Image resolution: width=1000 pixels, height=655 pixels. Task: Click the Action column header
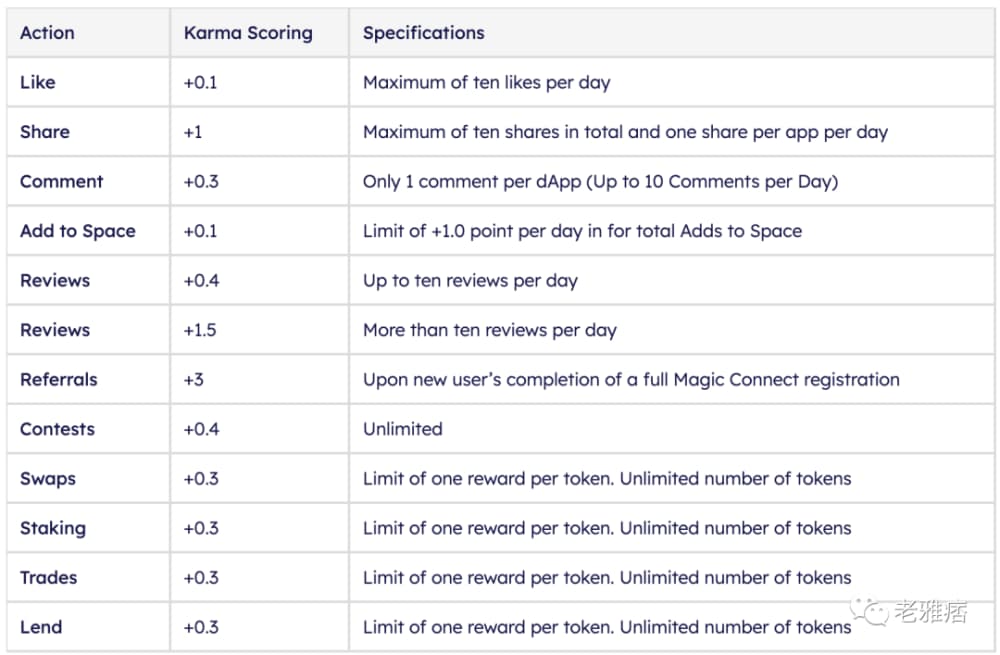pos(47,33)
